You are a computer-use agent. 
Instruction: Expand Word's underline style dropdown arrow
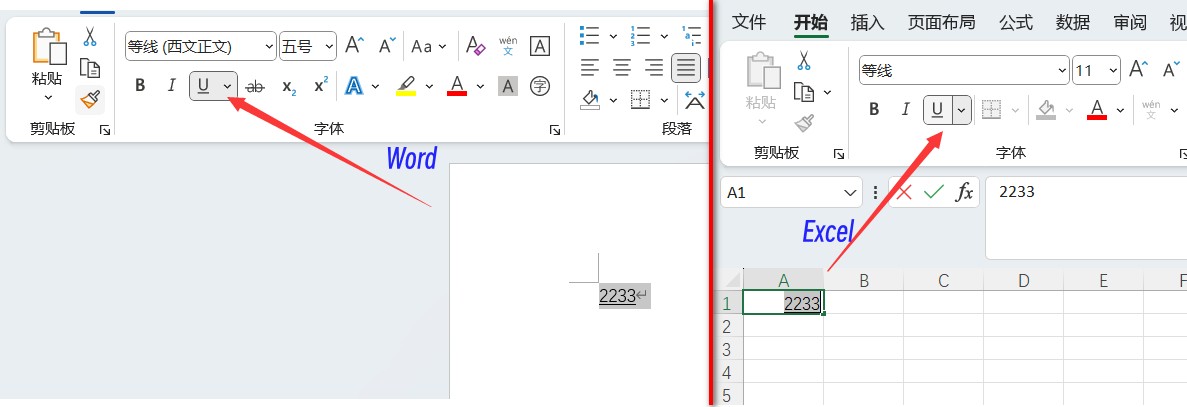[x=227, y=86]
